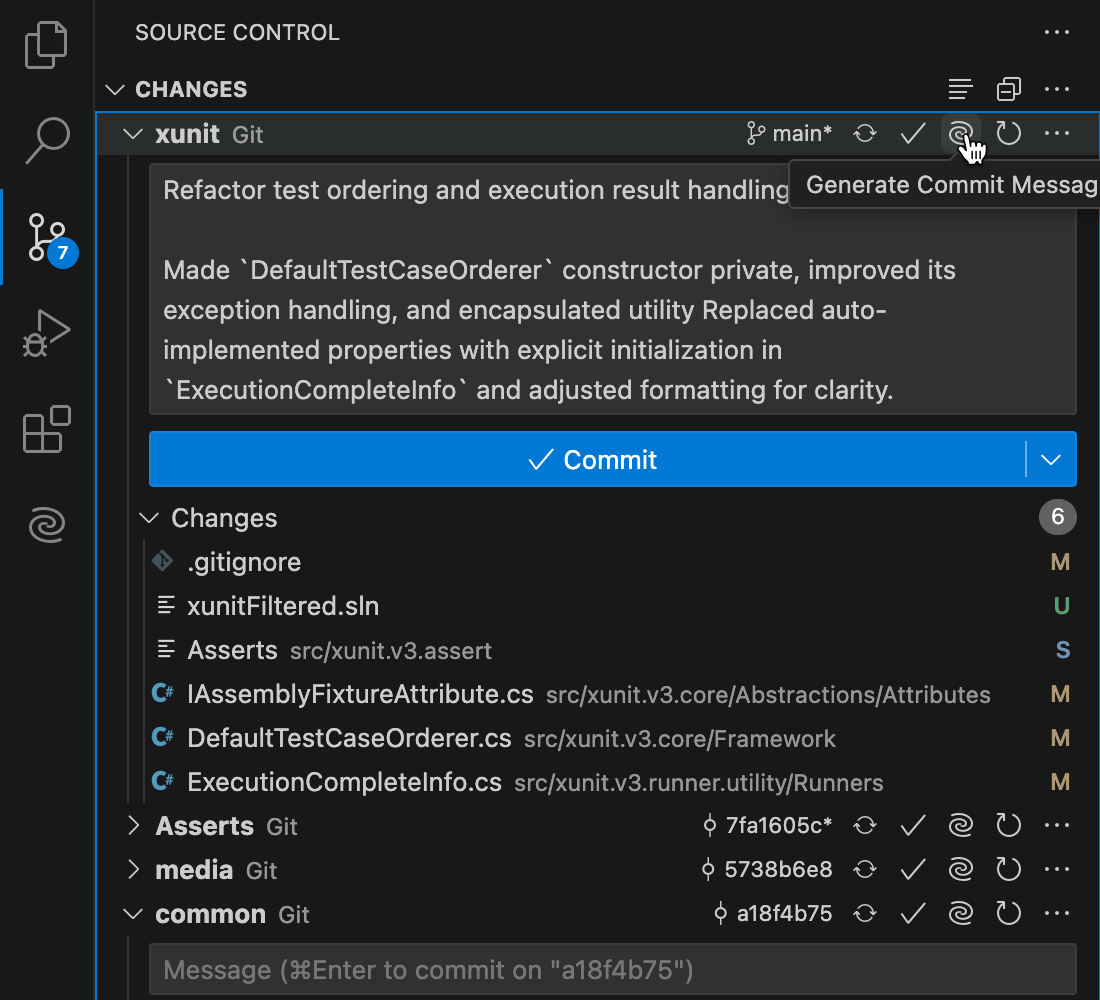Viewport: 1100px width, 1000px height.
Task: Commit the media repository via its checkmark icon
Action: tap(913, 869)
